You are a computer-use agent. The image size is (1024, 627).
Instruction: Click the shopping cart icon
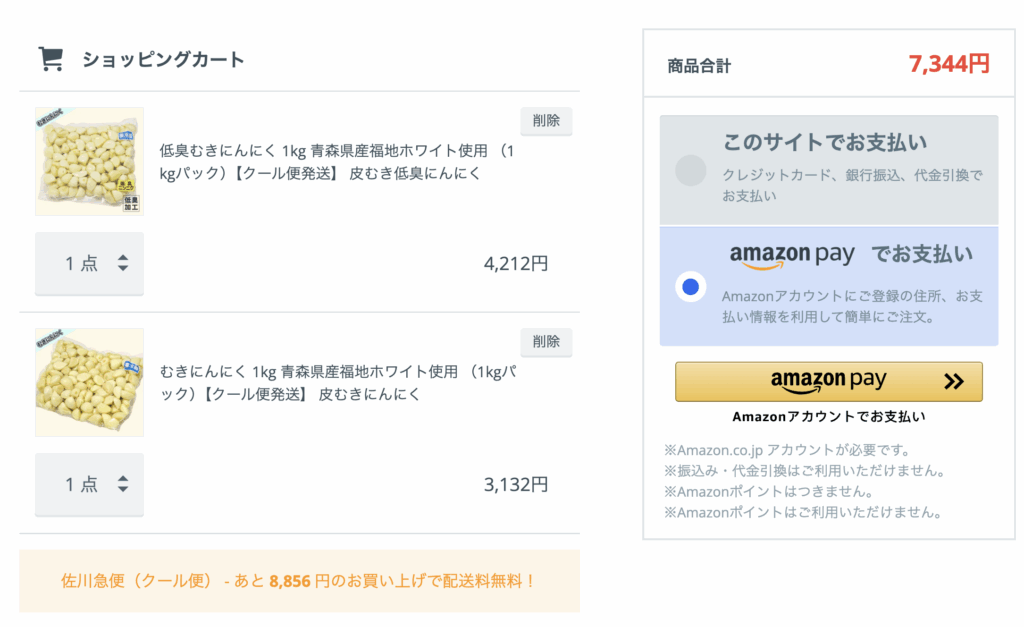pyautogui.click(x=51, y=59)
